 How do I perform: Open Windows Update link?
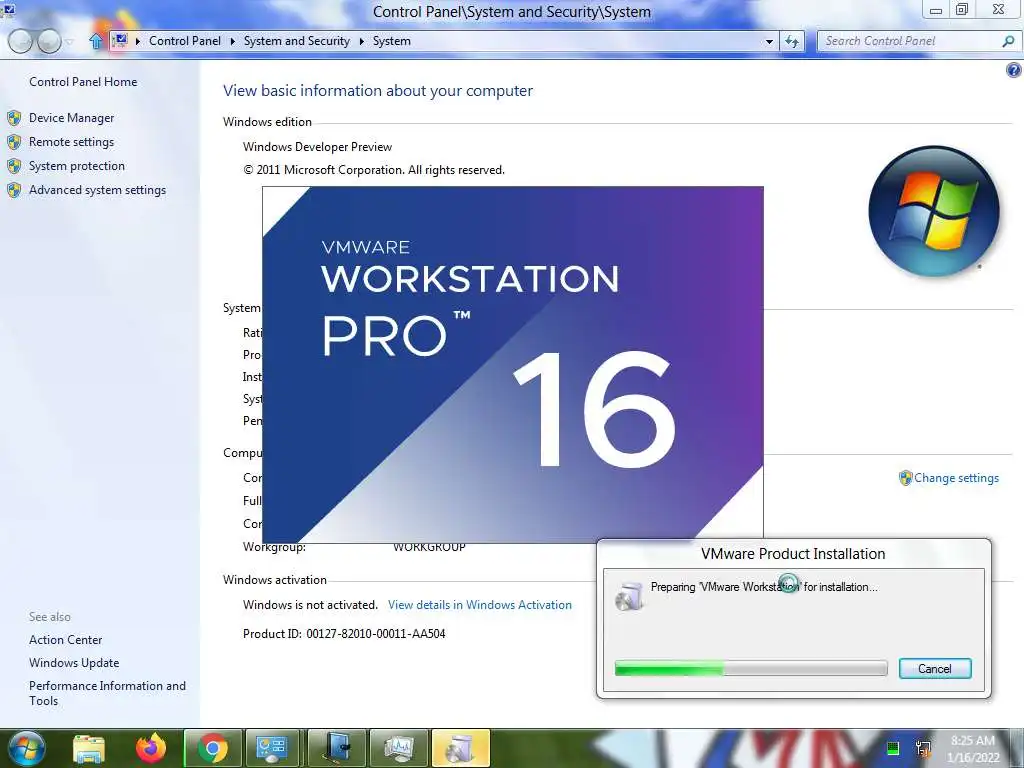pyautogui.click(x=74, y=663)
